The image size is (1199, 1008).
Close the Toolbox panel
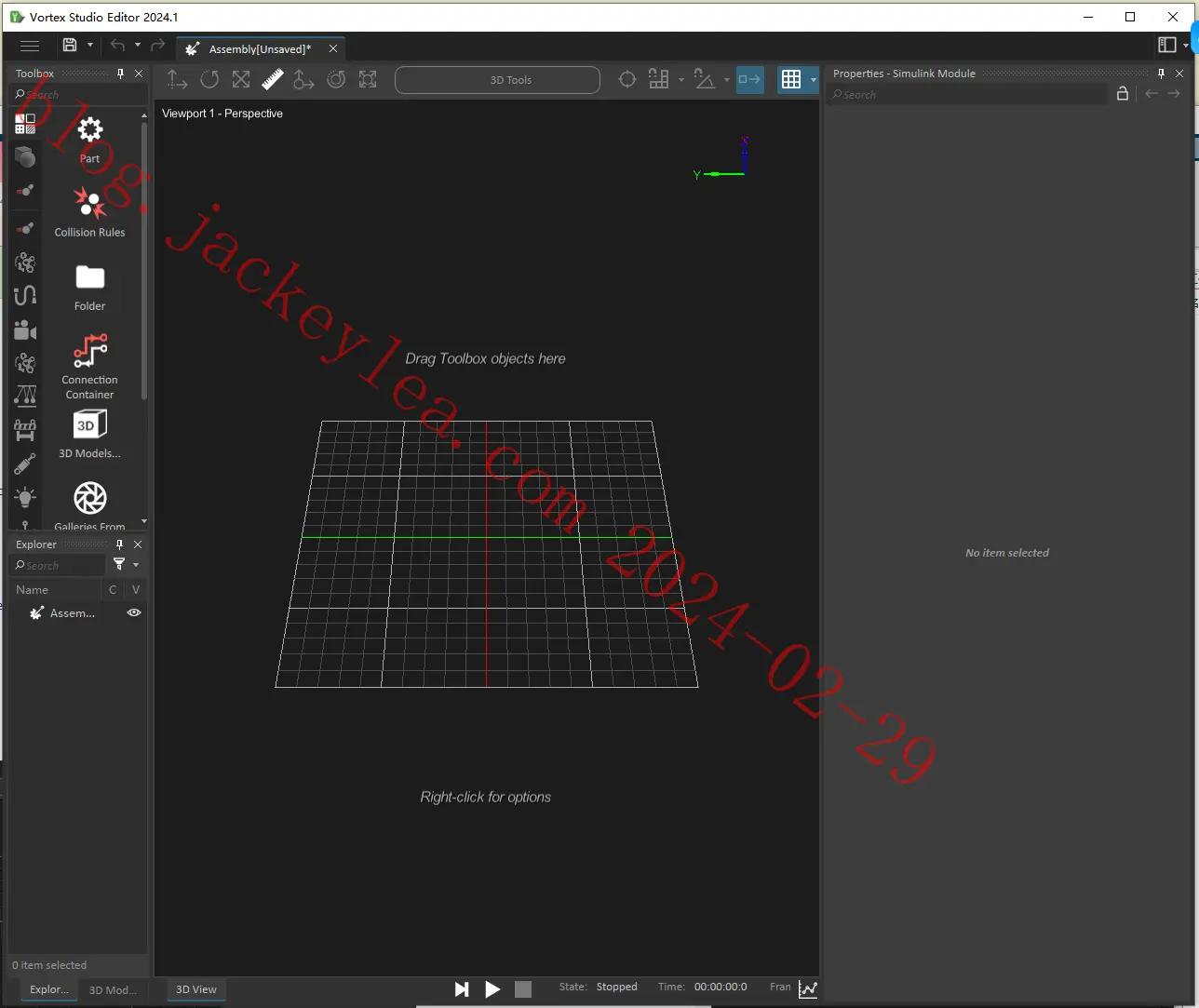click(140, 74)
